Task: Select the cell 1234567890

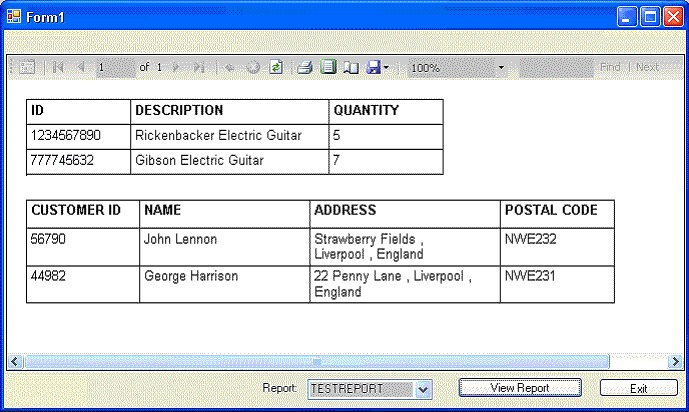Action: pos(79,137)
